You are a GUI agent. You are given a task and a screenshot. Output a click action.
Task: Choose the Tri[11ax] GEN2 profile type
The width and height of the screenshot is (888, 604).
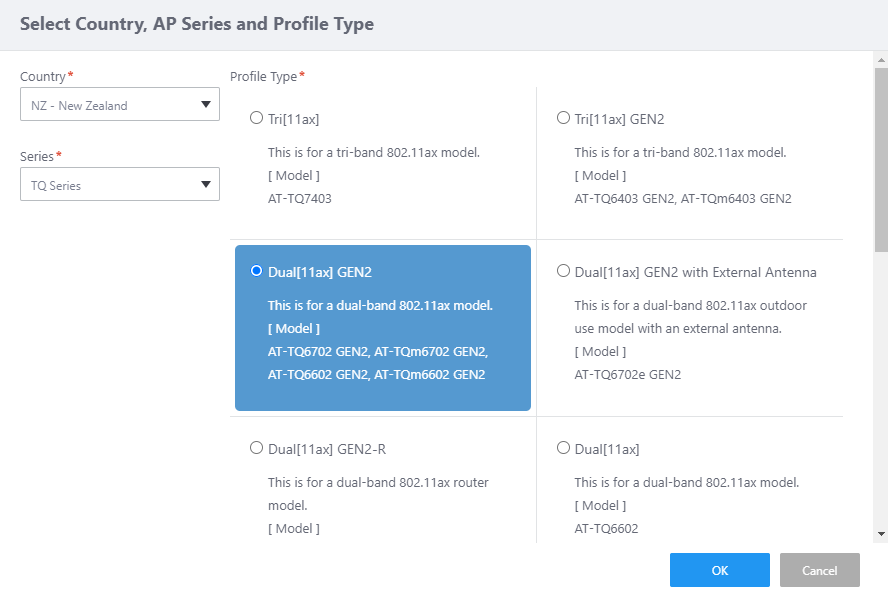(564, 118)
